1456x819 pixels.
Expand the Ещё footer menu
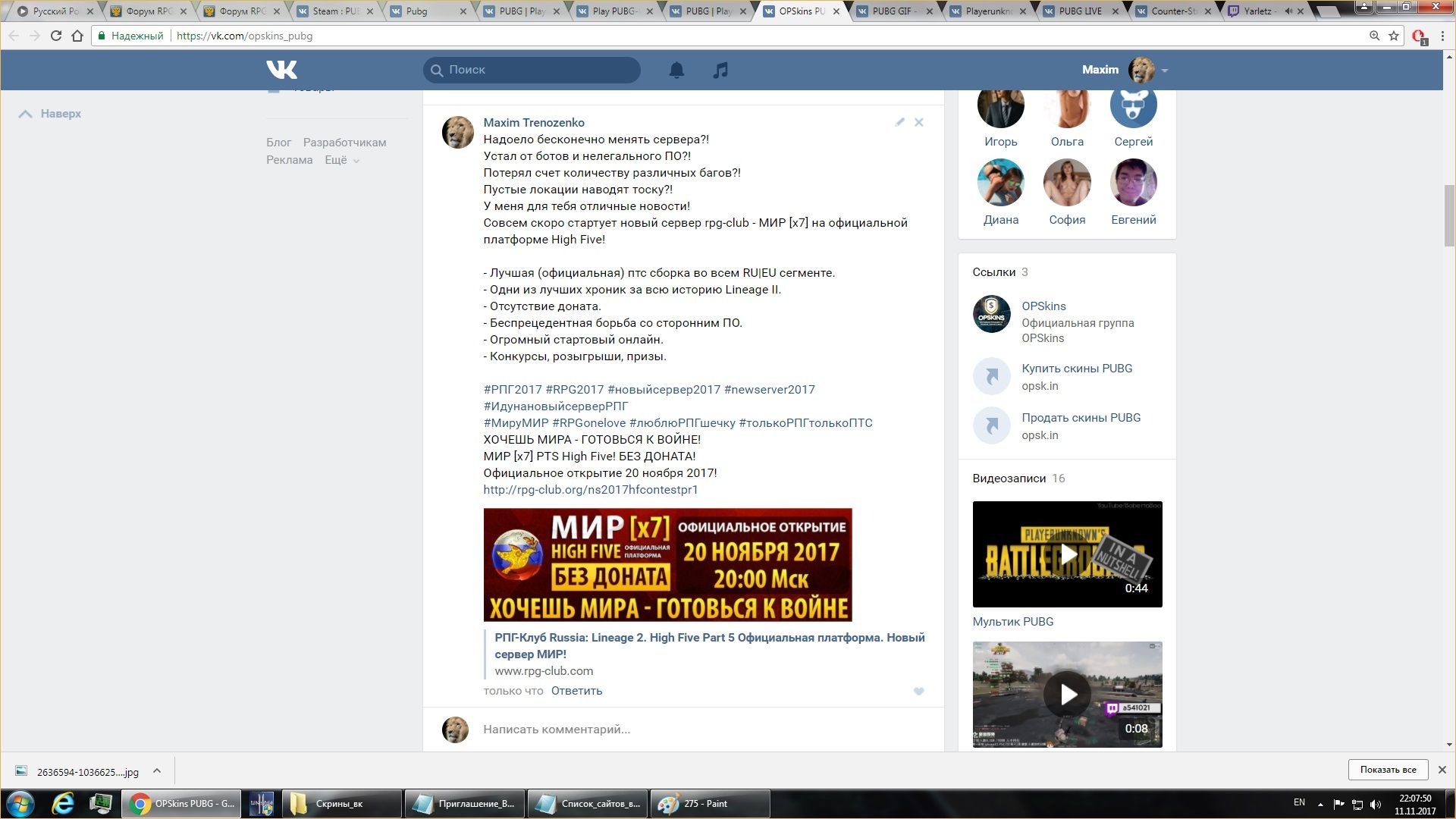point(342,160)
